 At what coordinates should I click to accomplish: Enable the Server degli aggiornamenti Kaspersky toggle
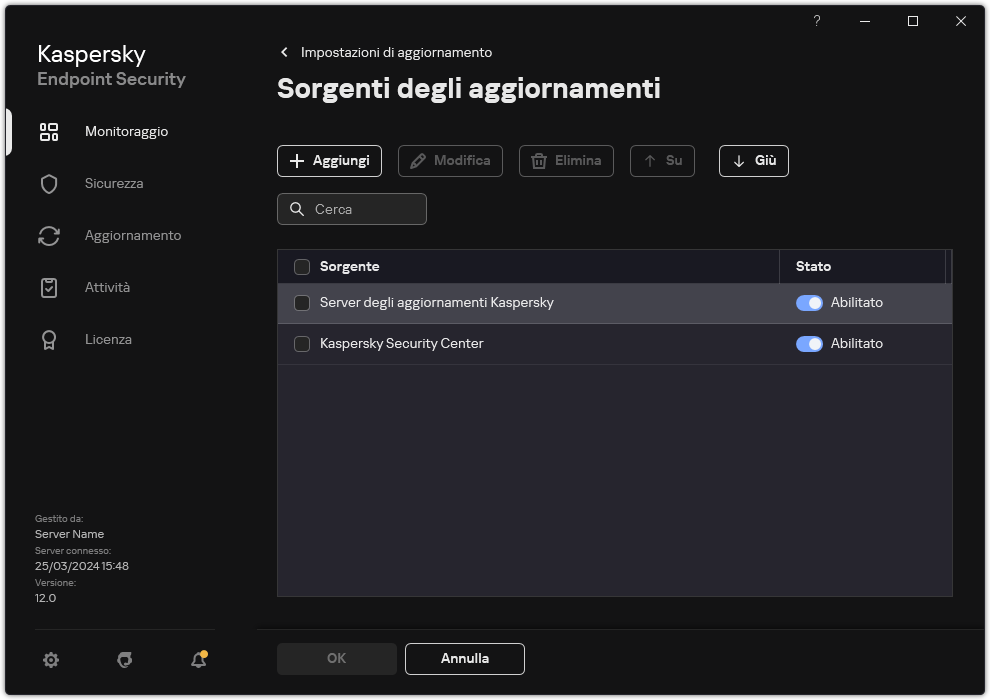[808, 302]
